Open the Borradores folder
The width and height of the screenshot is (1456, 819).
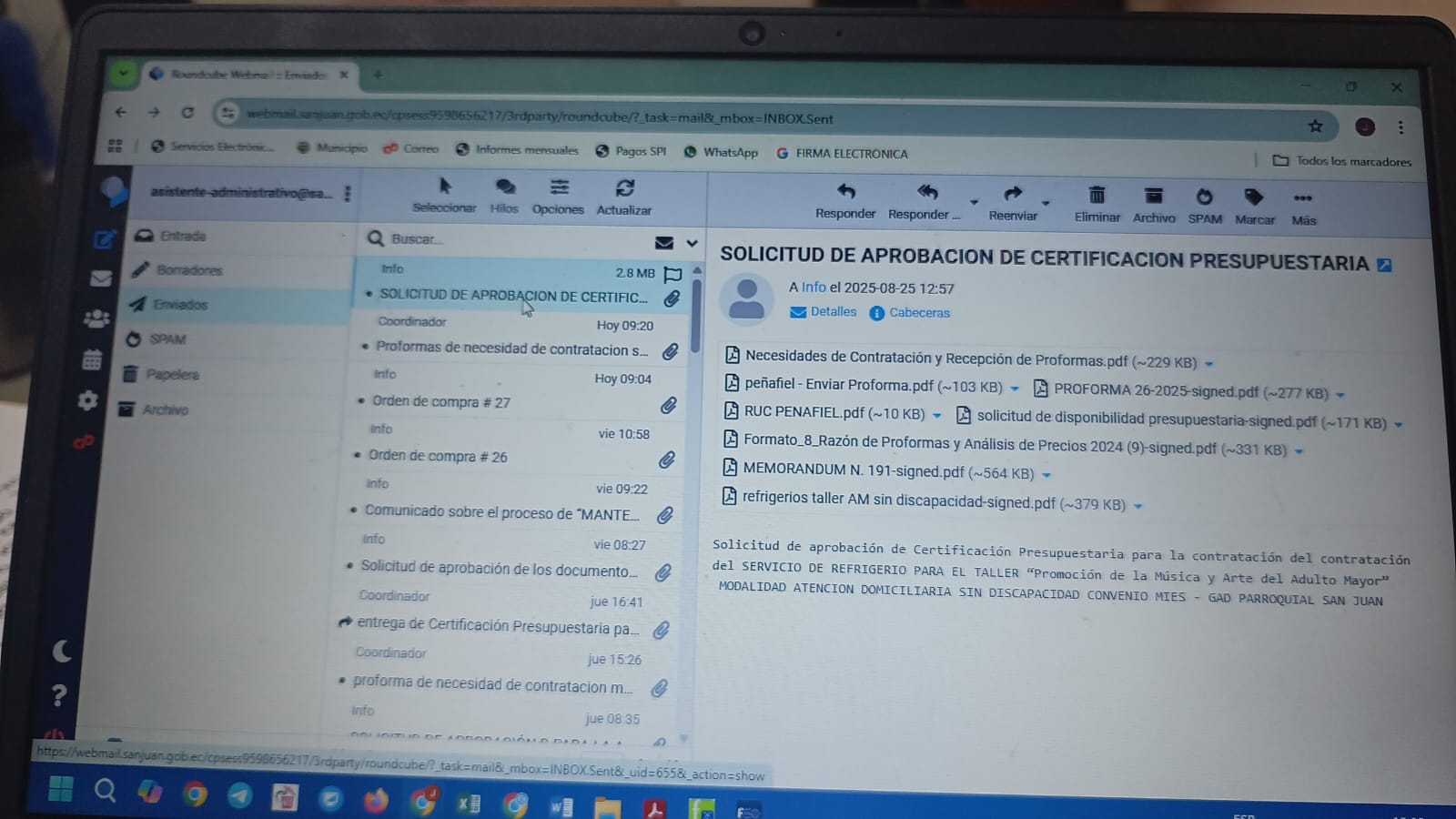click(x=188, y=270)
